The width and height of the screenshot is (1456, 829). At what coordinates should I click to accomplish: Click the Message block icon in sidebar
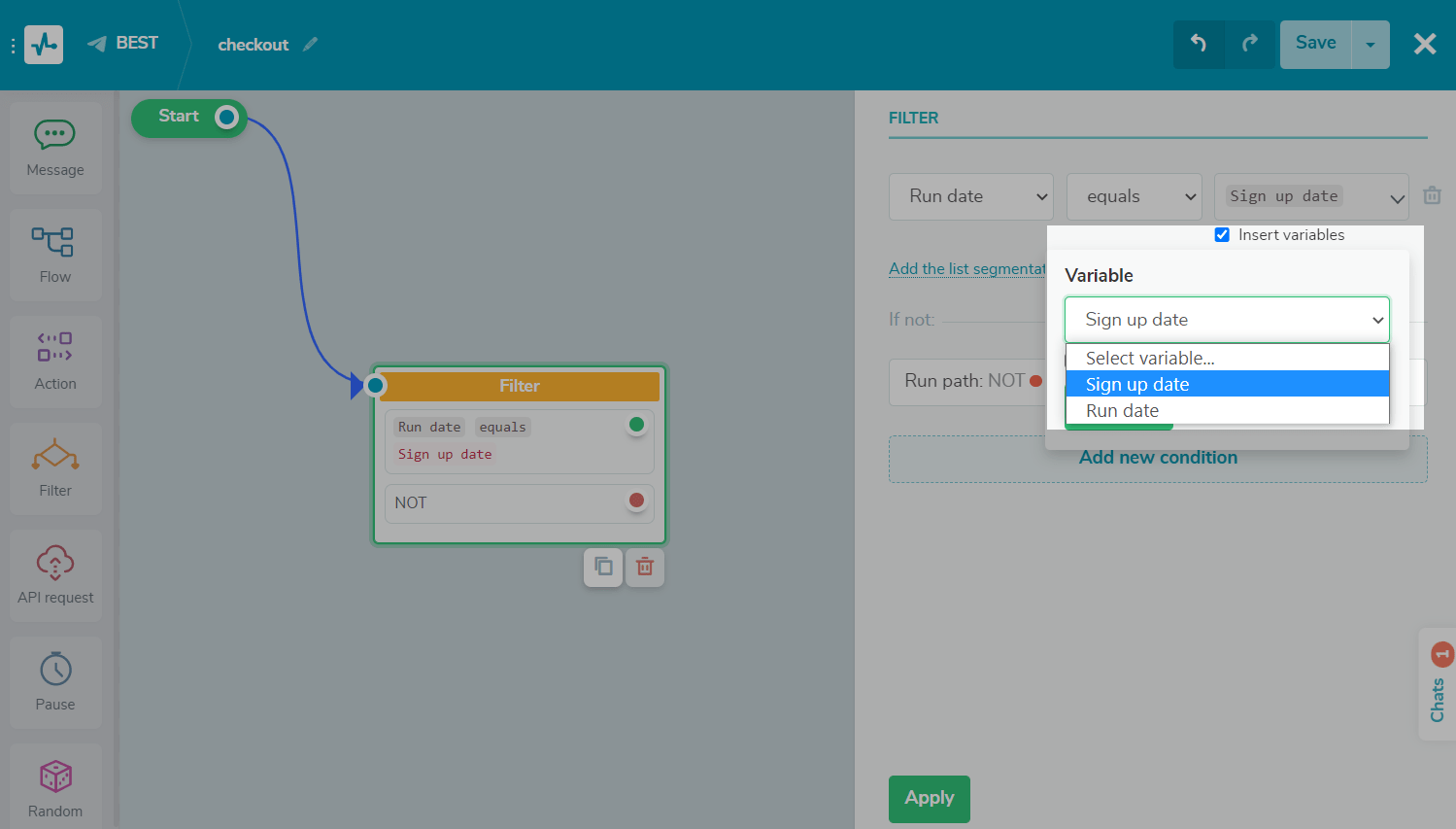54,135
